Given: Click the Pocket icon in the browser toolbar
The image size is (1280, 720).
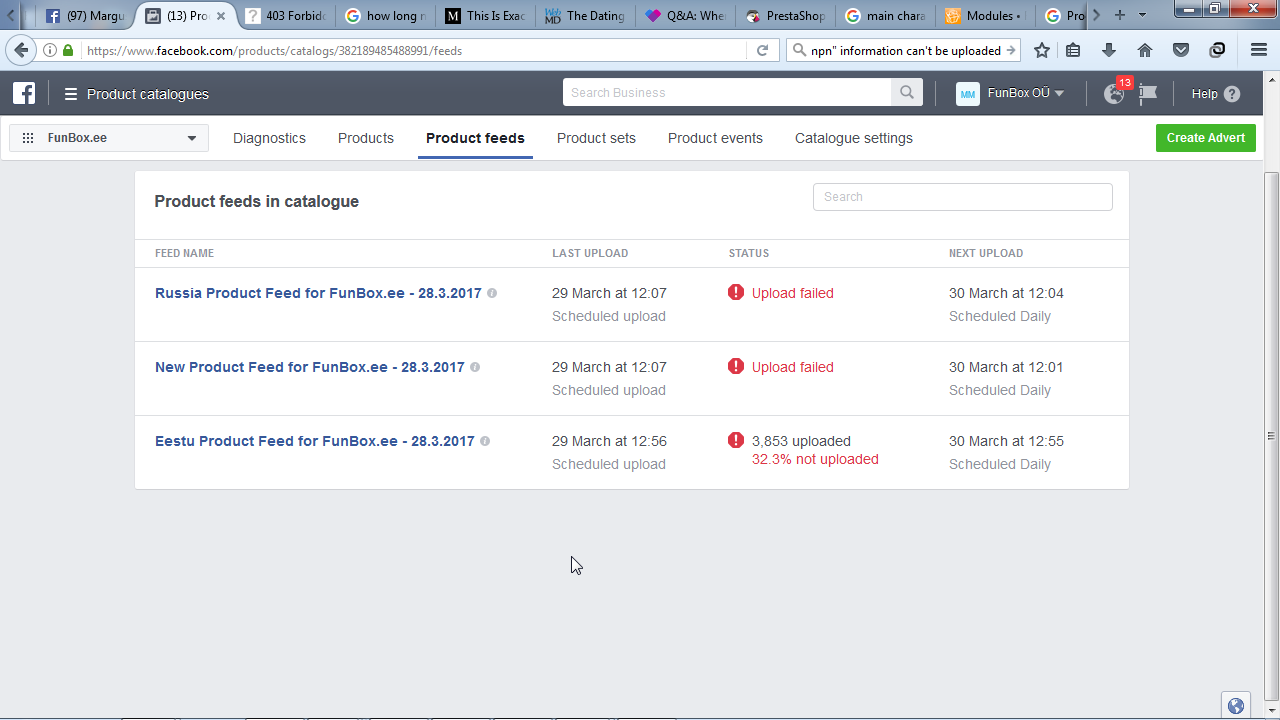Looking at the screenshot, I should [x=1181, y=50].
